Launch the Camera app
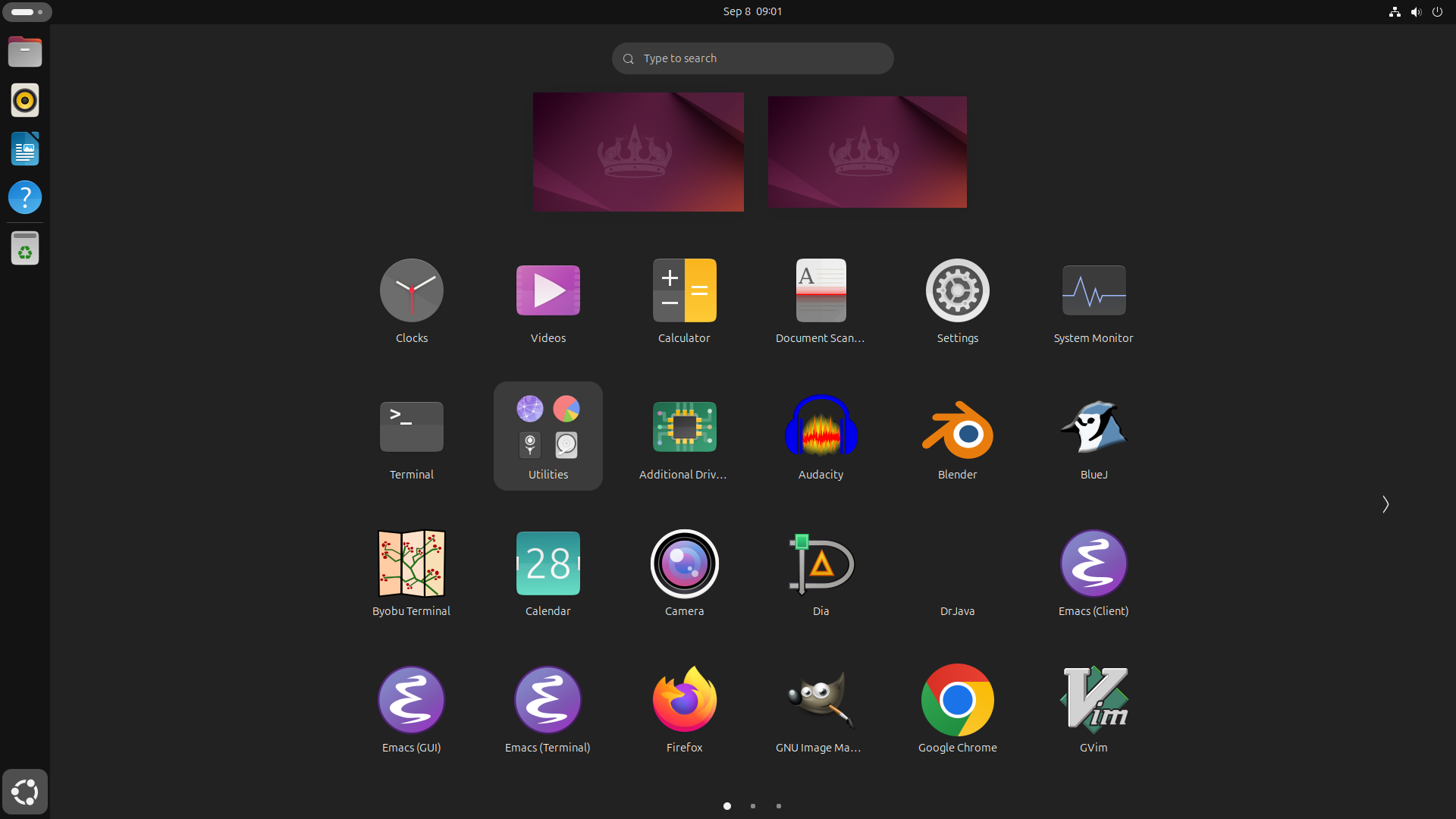The height and width of the screenshot is (819, 1456). click(x=684, y=573)
